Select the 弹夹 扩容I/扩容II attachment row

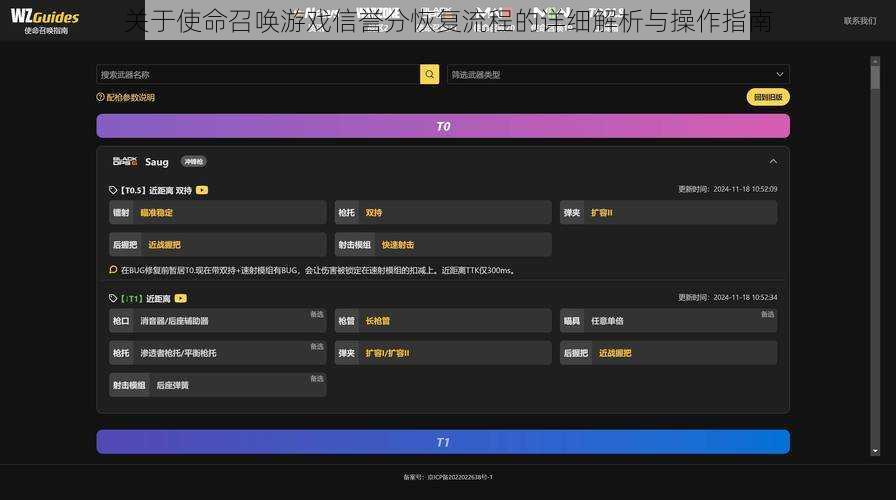click(x=443, y=353)
